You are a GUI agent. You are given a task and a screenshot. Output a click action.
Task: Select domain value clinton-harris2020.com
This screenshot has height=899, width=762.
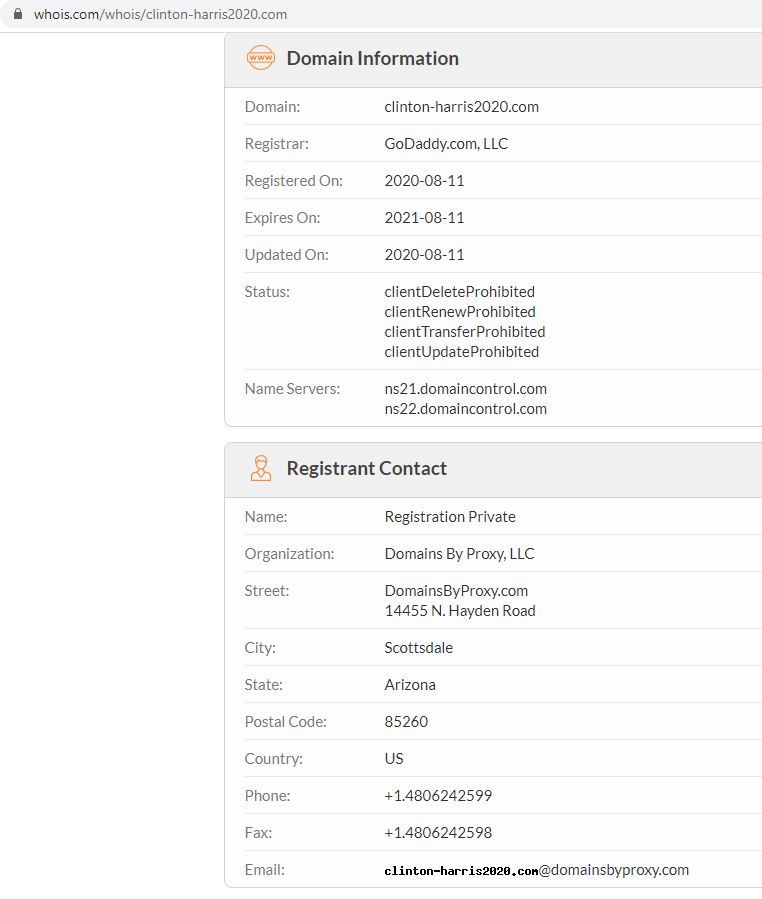pyautogui.click(x=462, y=107)
